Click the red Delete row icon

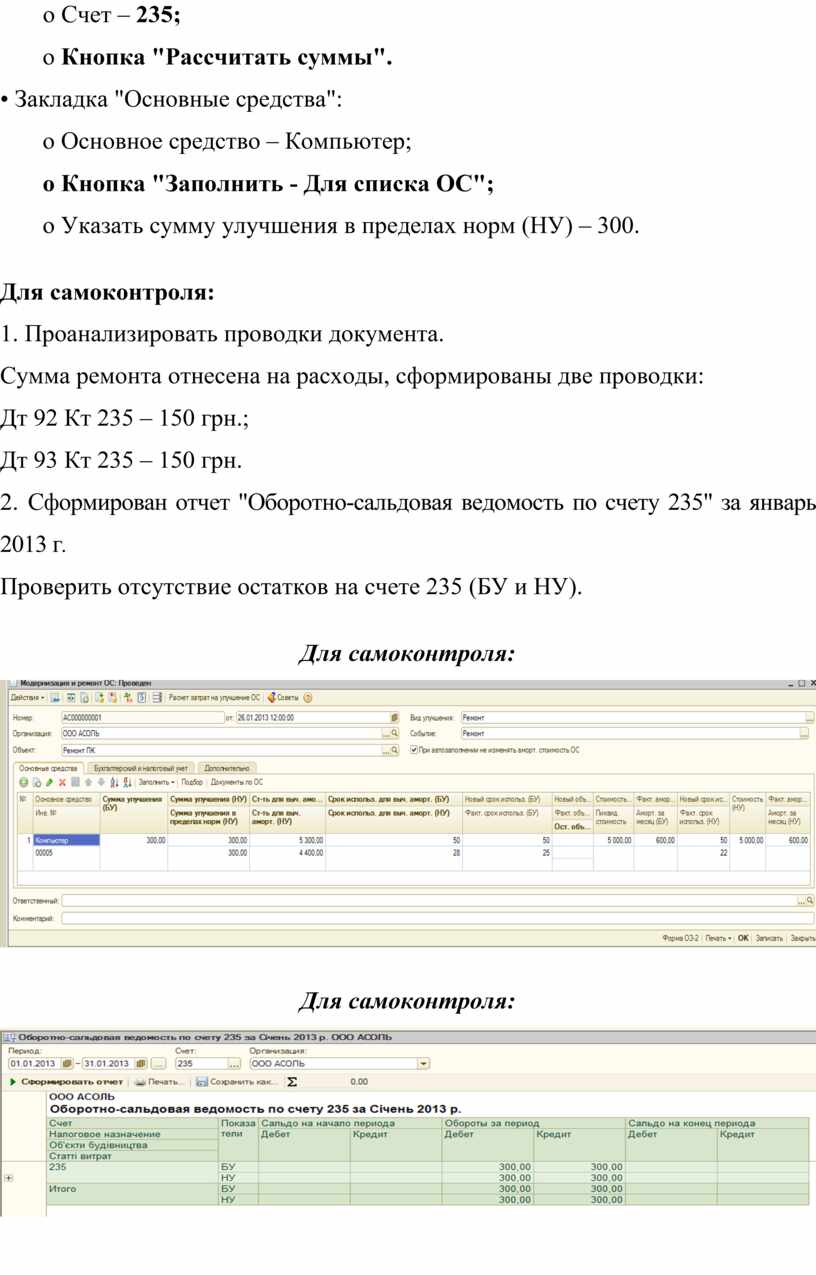tap(62, 782)
